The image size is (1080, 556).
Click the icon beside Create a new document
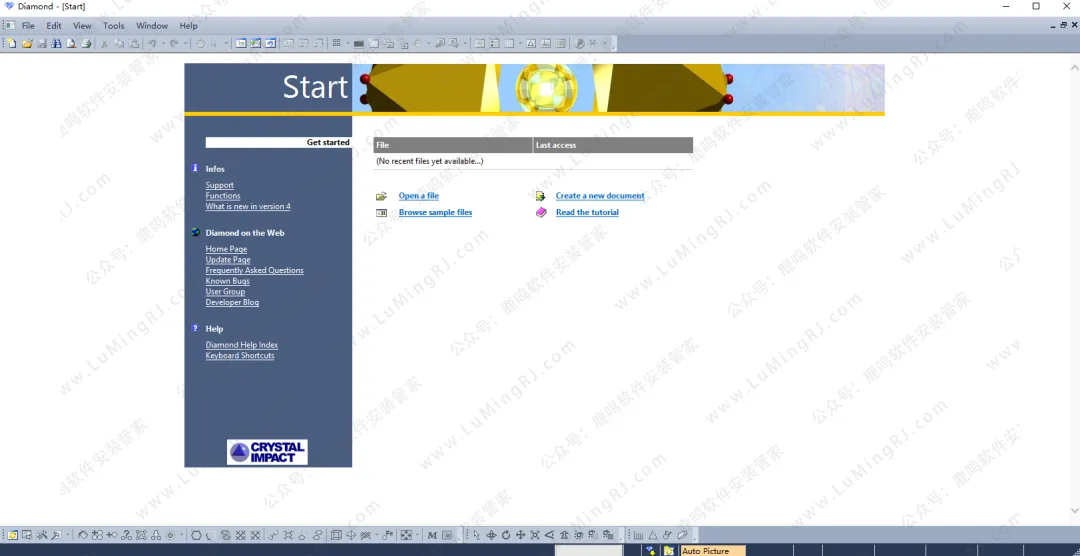(x=541, y=196)
